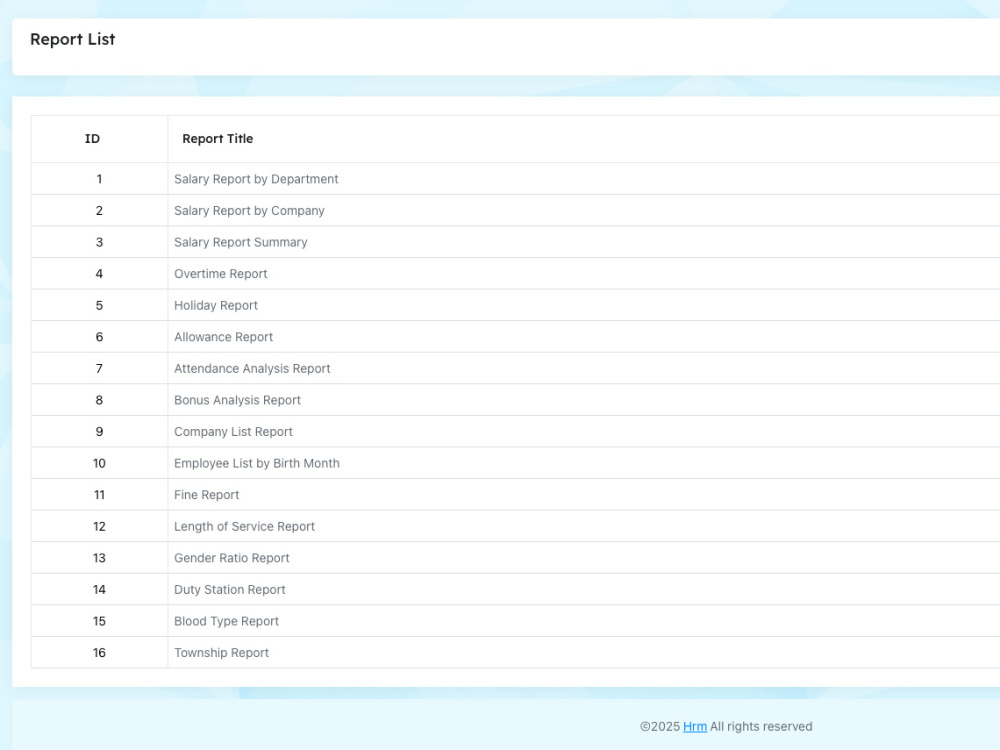The image size is (1000, 750).
Task: Open the Overtime Report entry
Action: pos(221,274)
